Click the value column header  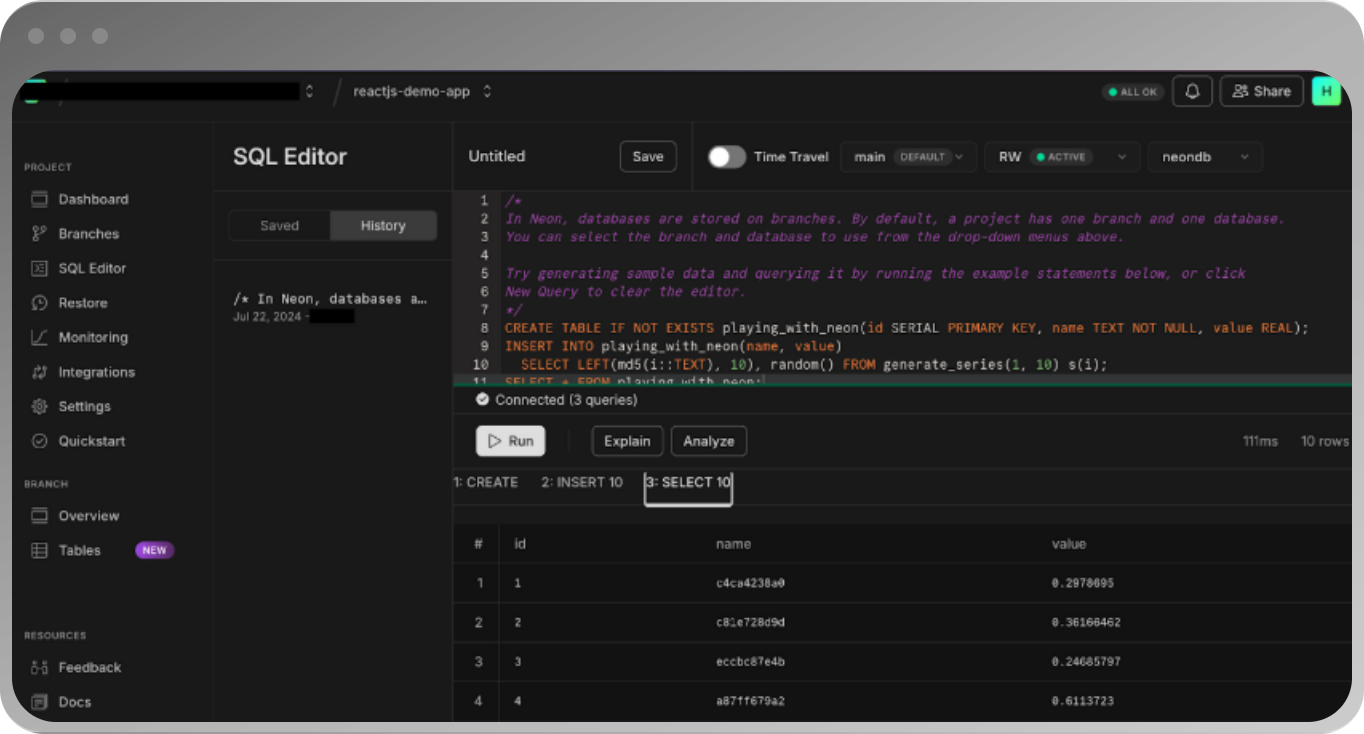[1069, 544]
